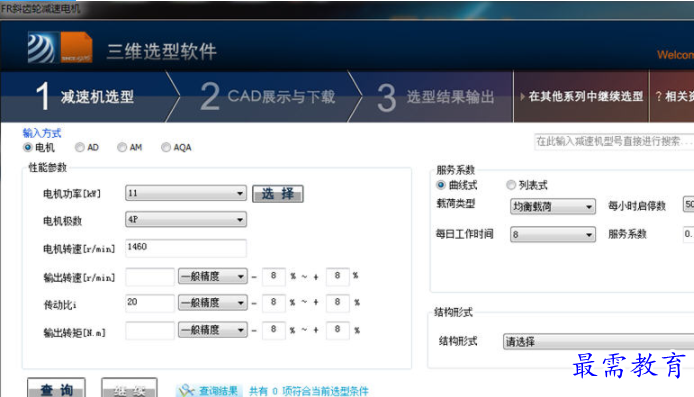Click the greyed button beside 查询
Viewport: 694px width, 397px height.
point(129,388)
